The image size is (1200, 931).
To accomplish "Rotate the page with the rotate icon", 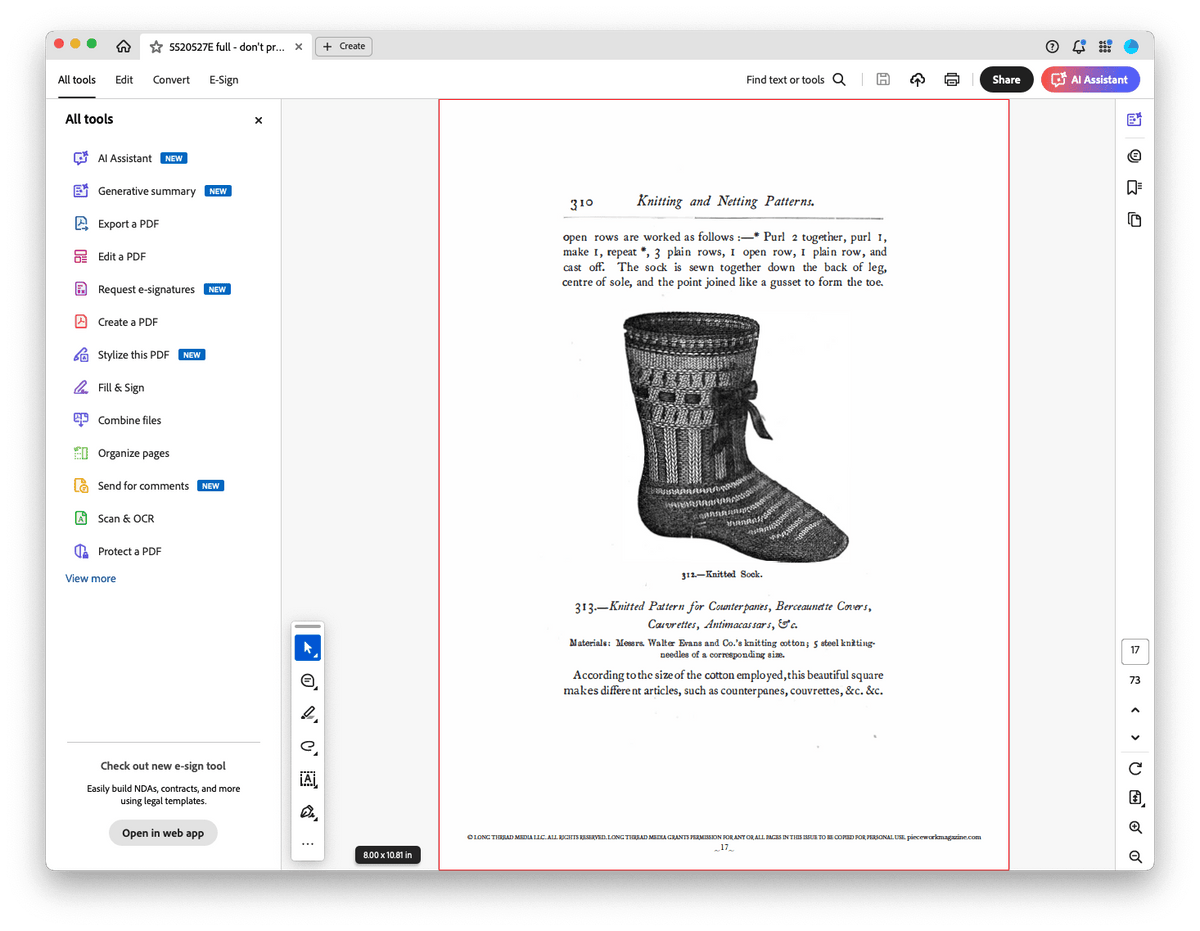I will (x=1135, y=769).
